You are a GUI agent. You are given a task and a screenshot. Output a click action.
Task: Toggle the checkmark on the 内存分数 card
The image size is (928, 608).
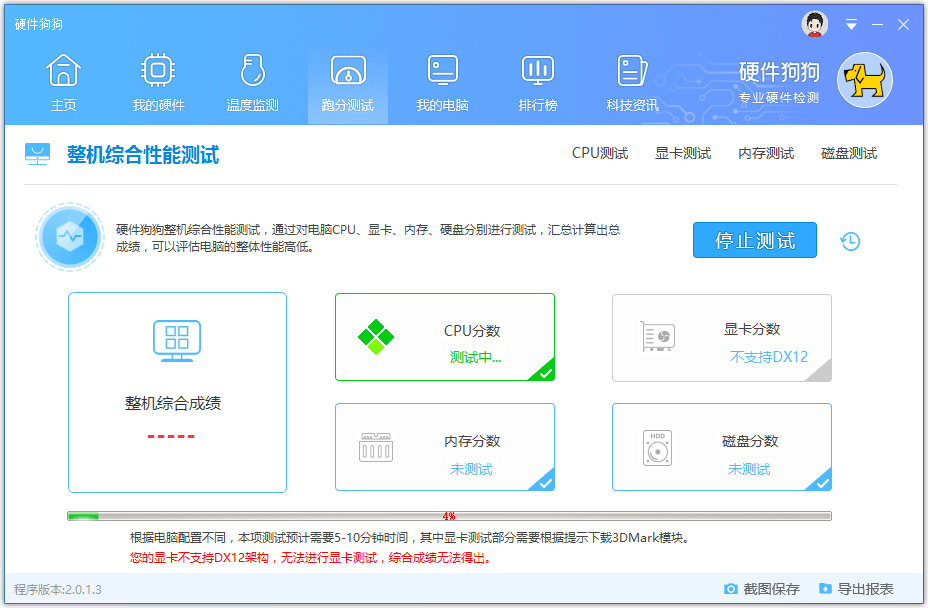[547, 485]
